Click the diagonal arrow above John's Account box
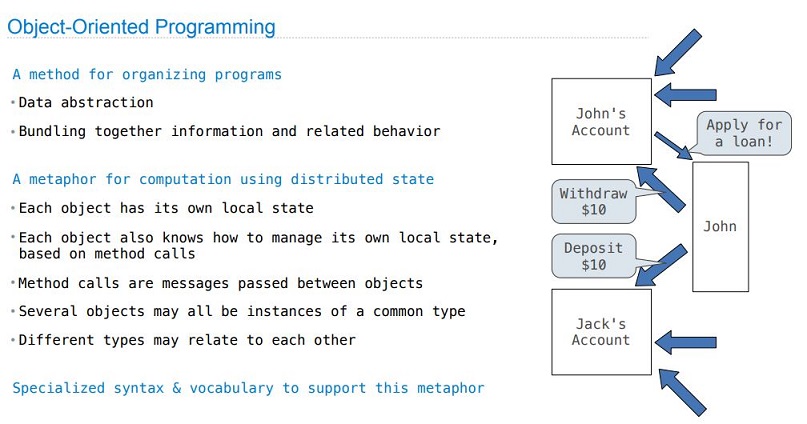This screenshot has height=424, width=807. pyautogui.click(x=678, y=52)
